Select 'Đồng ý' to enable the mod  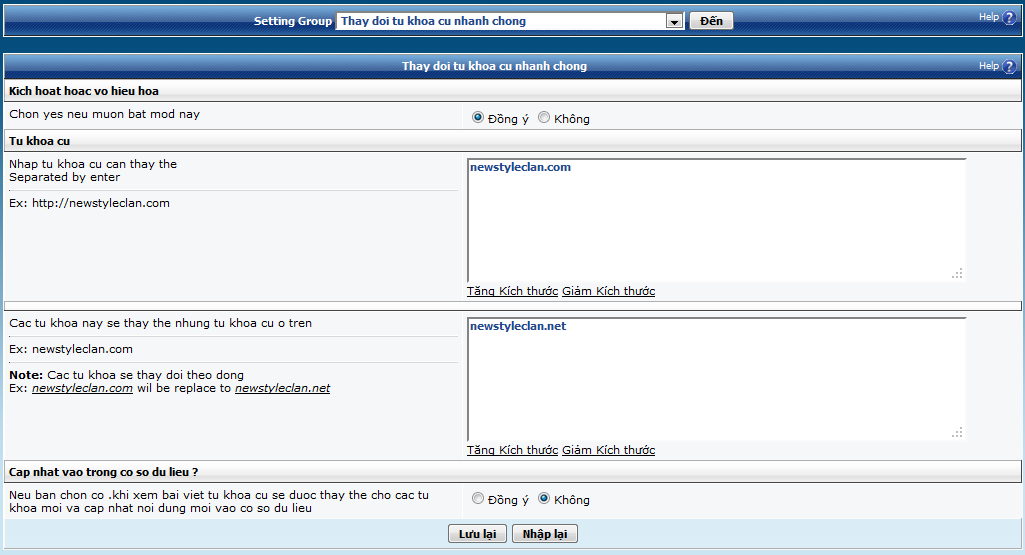tap(478, 118)
